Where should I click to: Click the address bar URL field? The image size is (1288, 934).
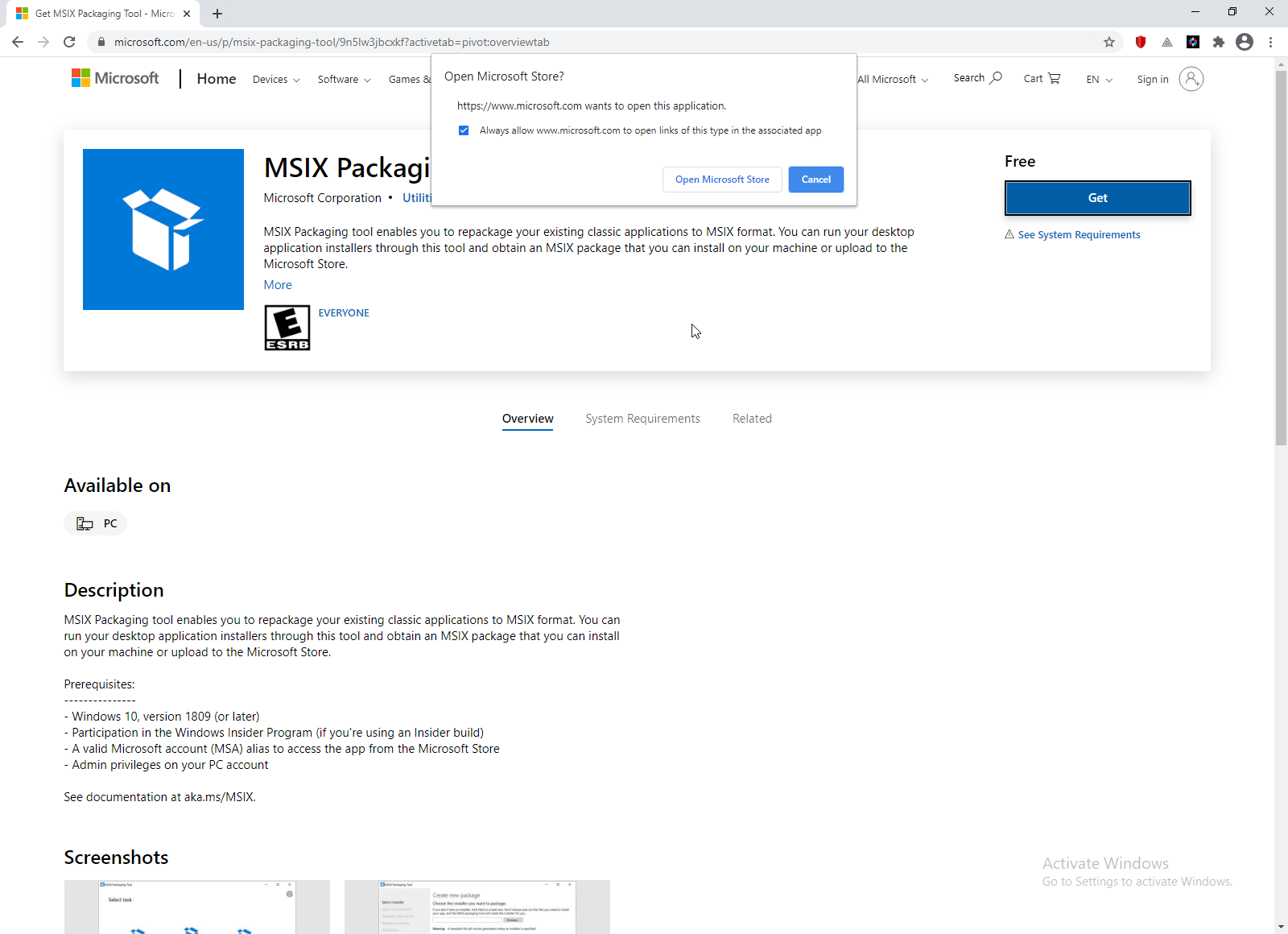pyautogui.click(x=597, y=42)
